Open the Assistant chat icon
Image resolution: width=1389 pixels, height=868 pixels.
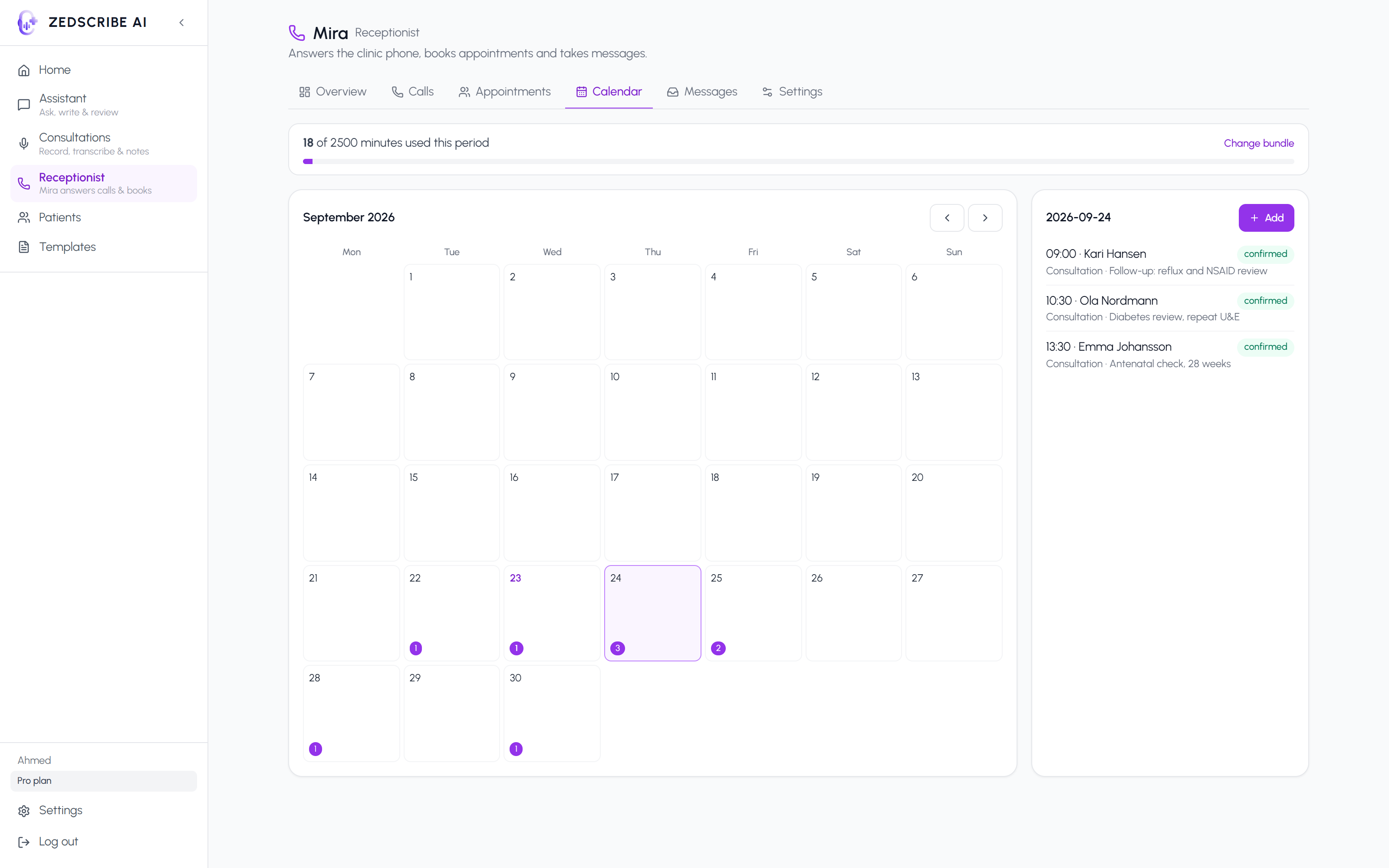tap(23, 105)
